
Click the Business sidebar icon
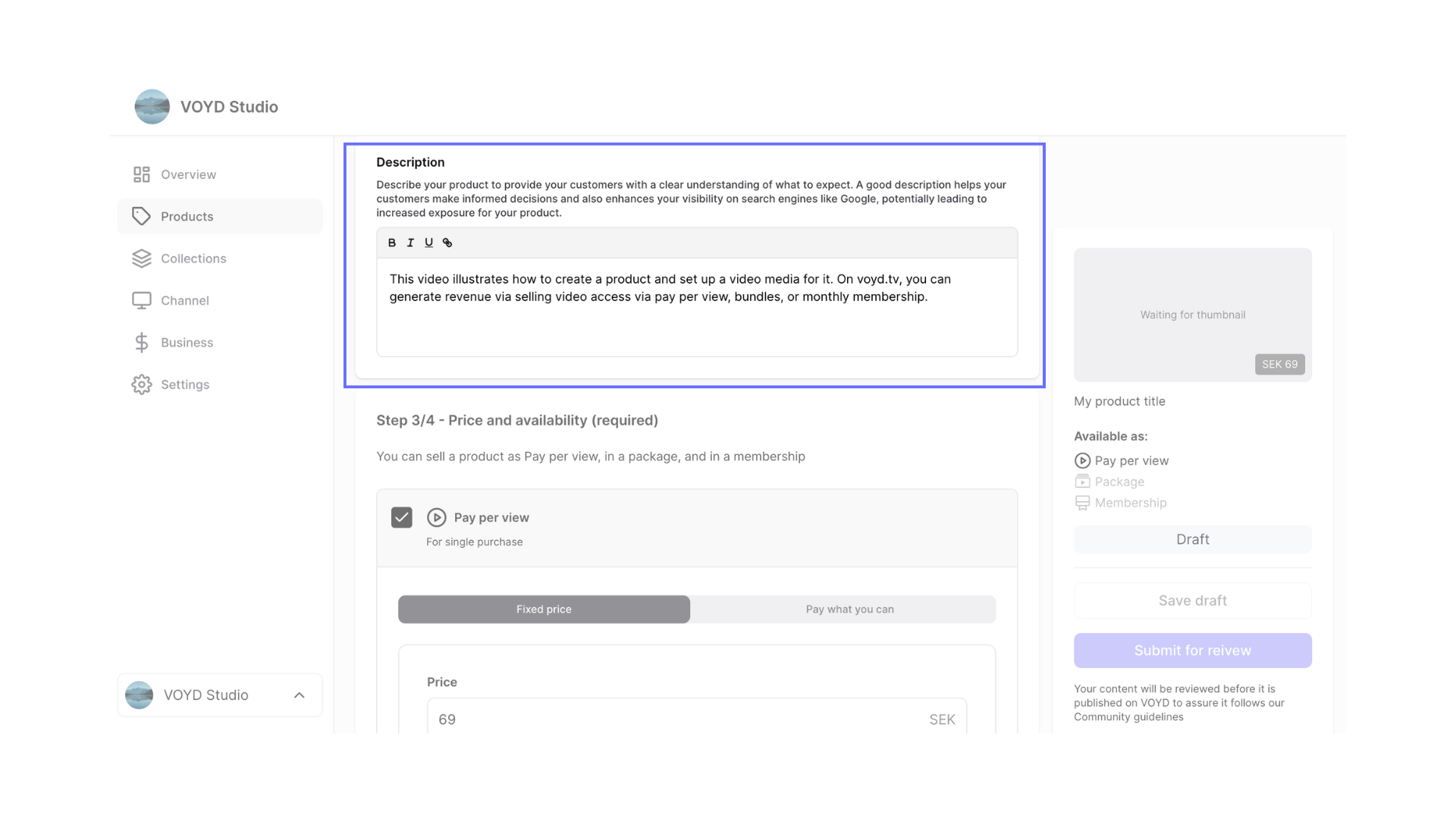pos(141,342)
